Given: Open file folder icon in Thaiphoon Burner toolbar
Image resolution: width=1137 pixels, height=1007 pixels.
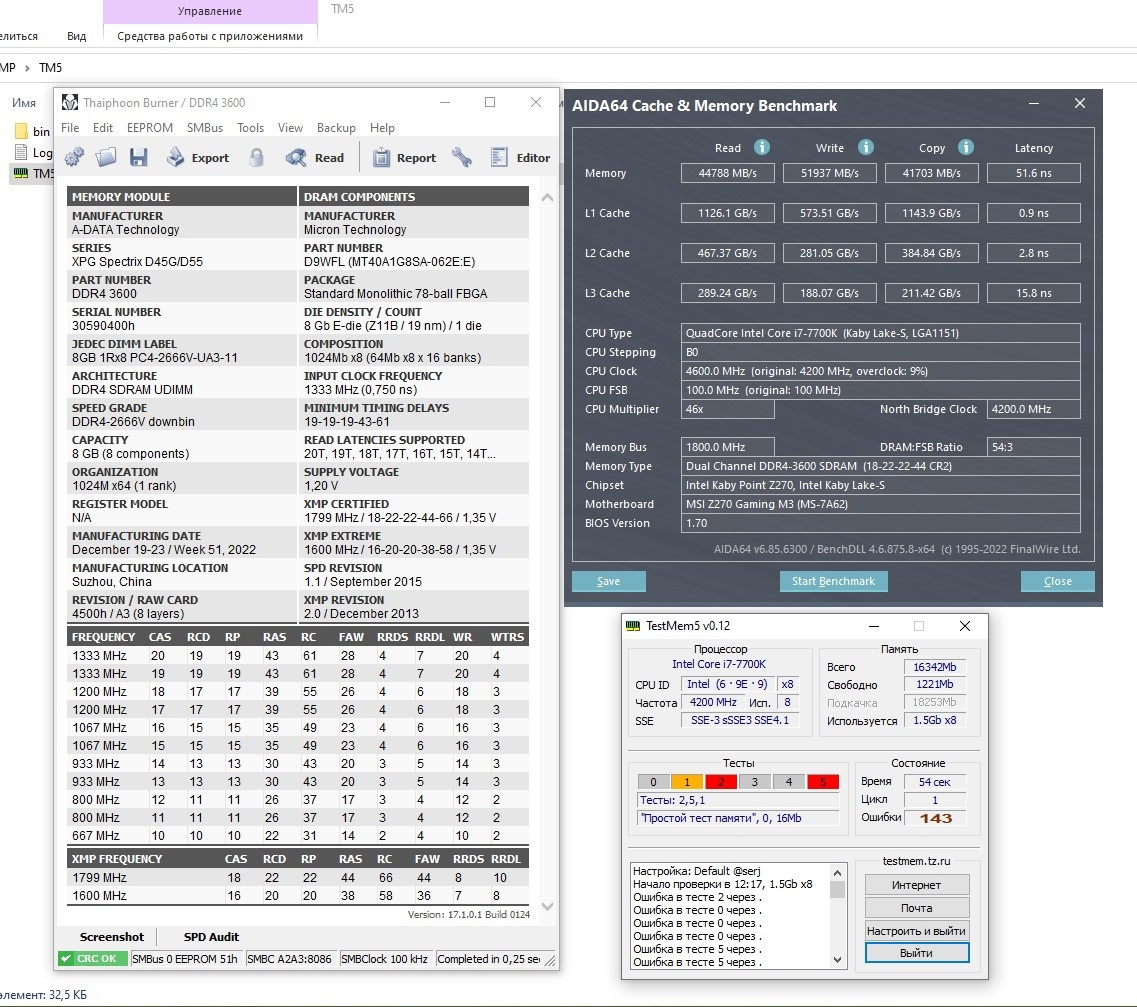Looking at the screenshot, I should [x=106, y=157].
